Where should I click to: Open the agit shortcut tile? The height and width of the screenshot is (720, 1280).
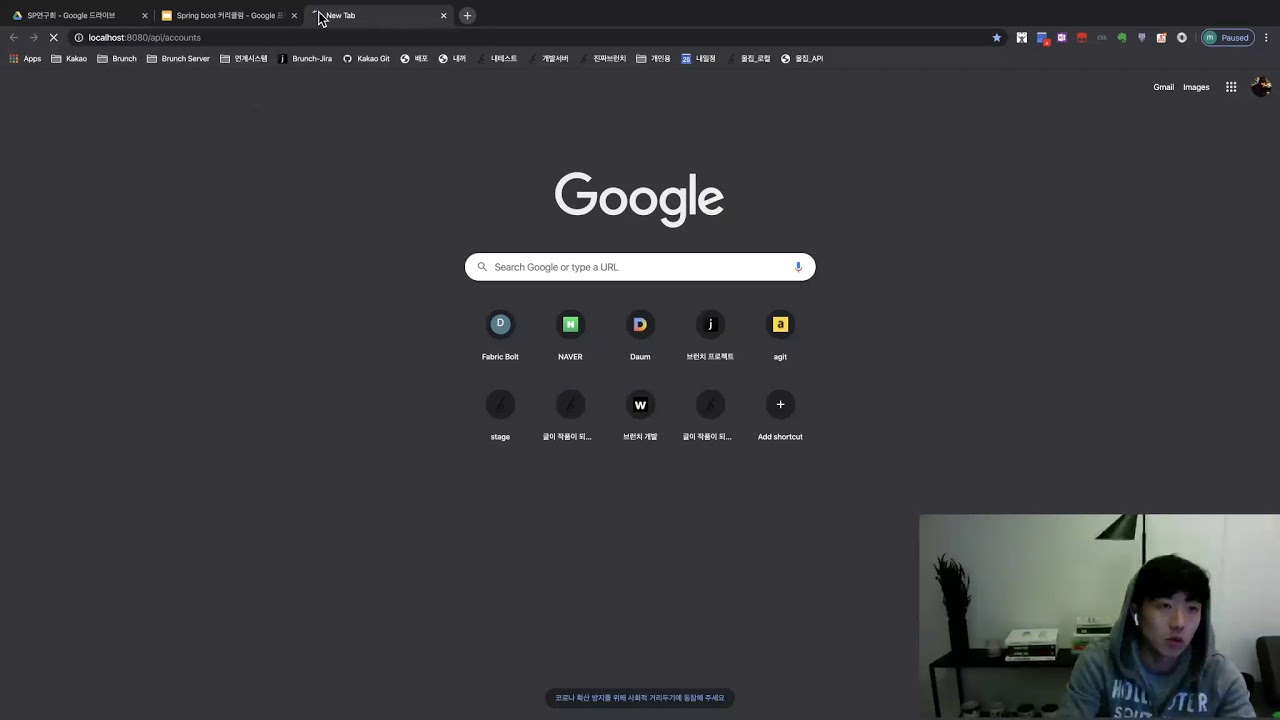[x=780, y=337]
